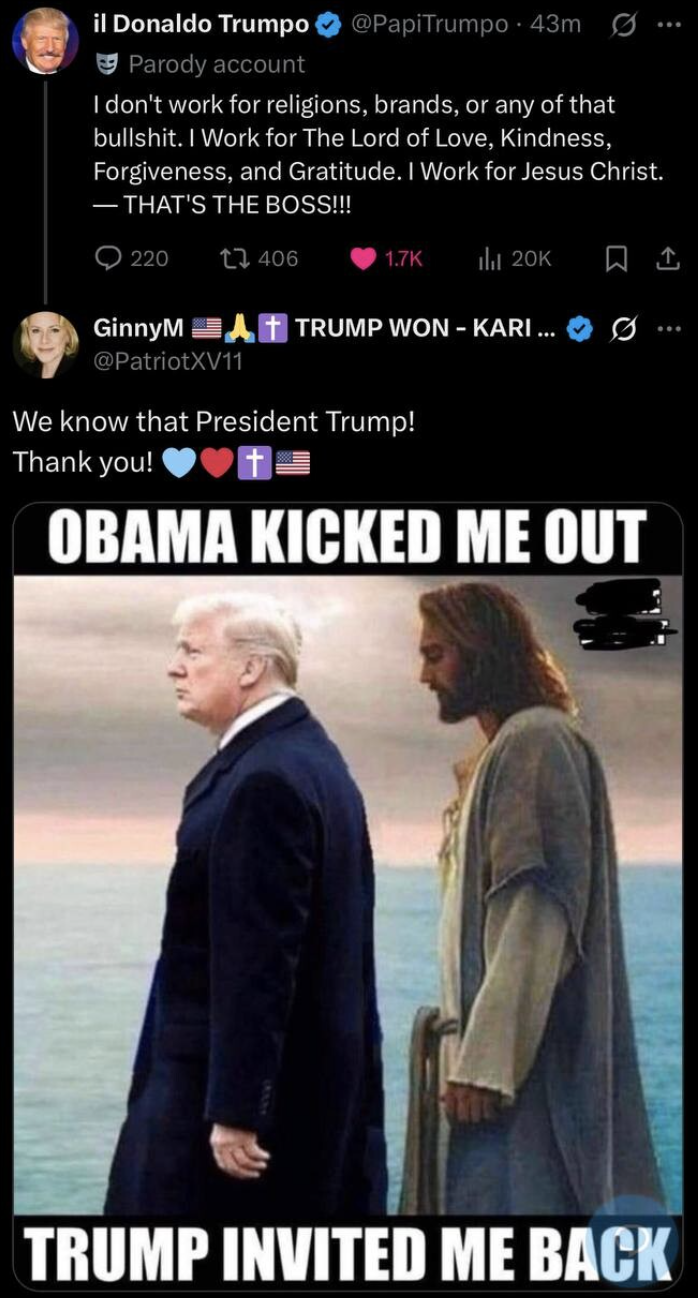Select the il Donaldo Trumpo display name
The height and width of the screenshot is (1298, 698).
(x=201, y=24)
